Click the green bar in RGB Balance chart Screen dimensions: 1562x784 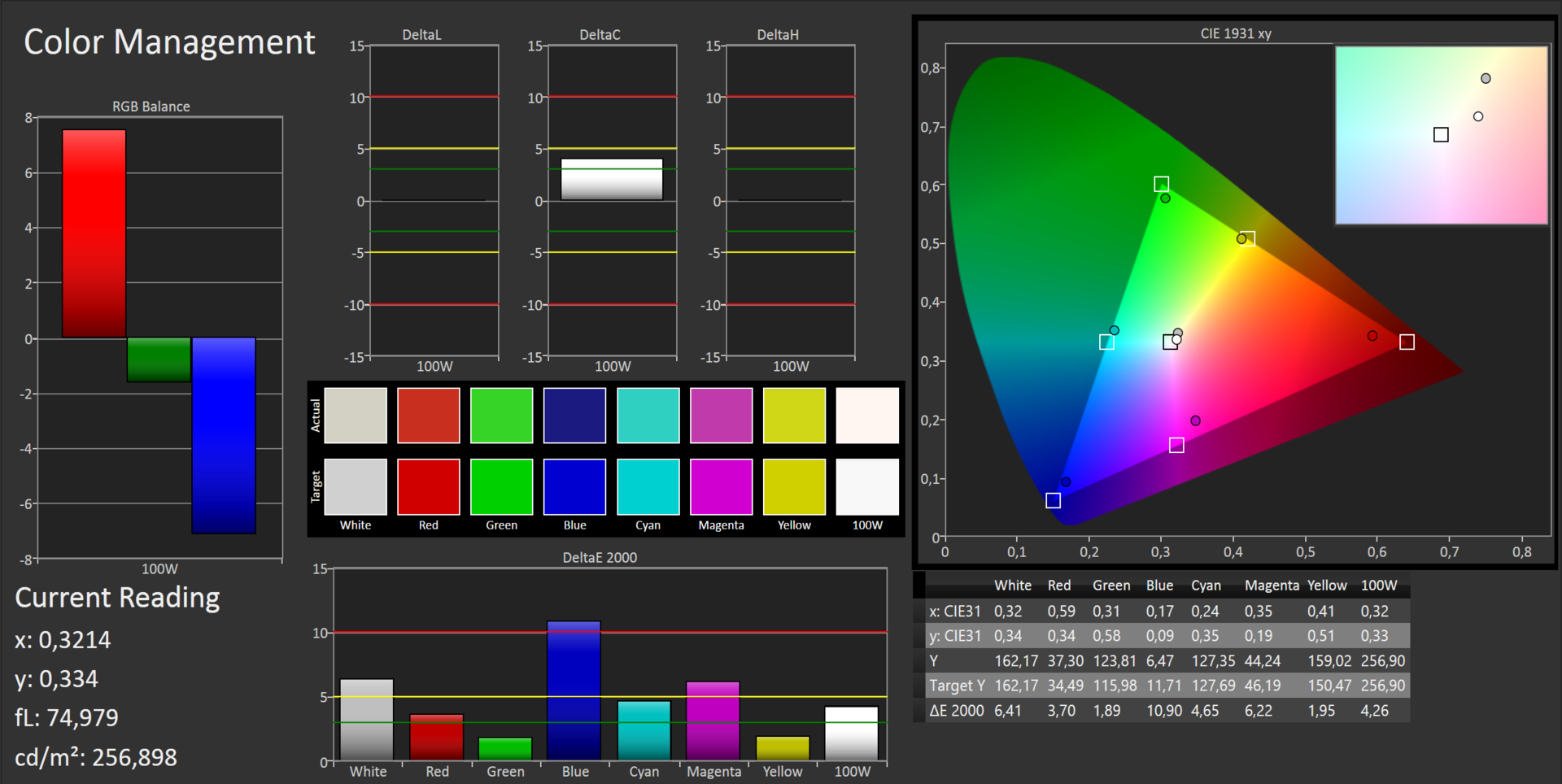tap(159, 359)
